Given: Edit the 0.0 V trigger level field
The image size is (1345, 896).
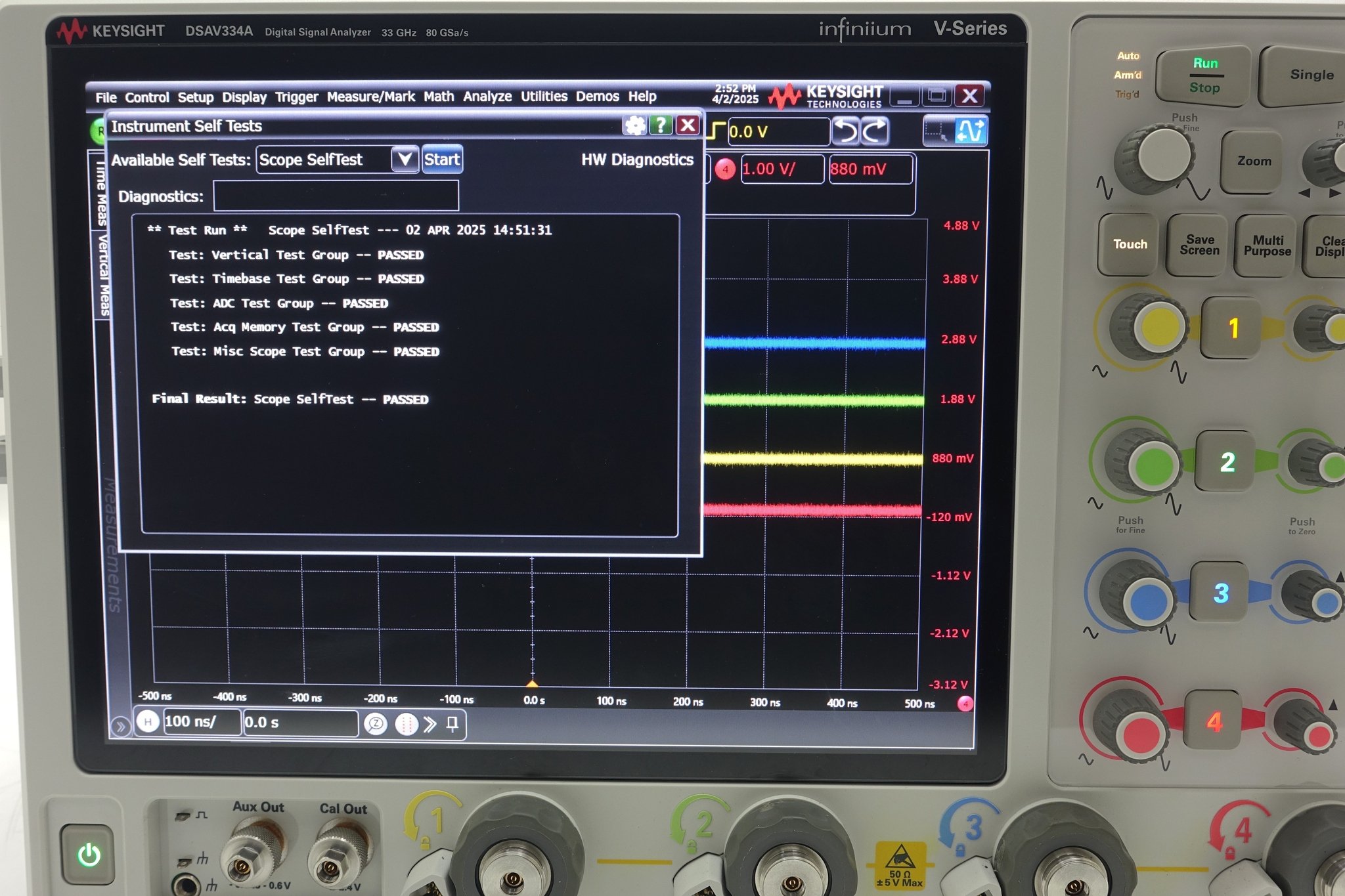Looking at the screenshot, I should 778,132.
